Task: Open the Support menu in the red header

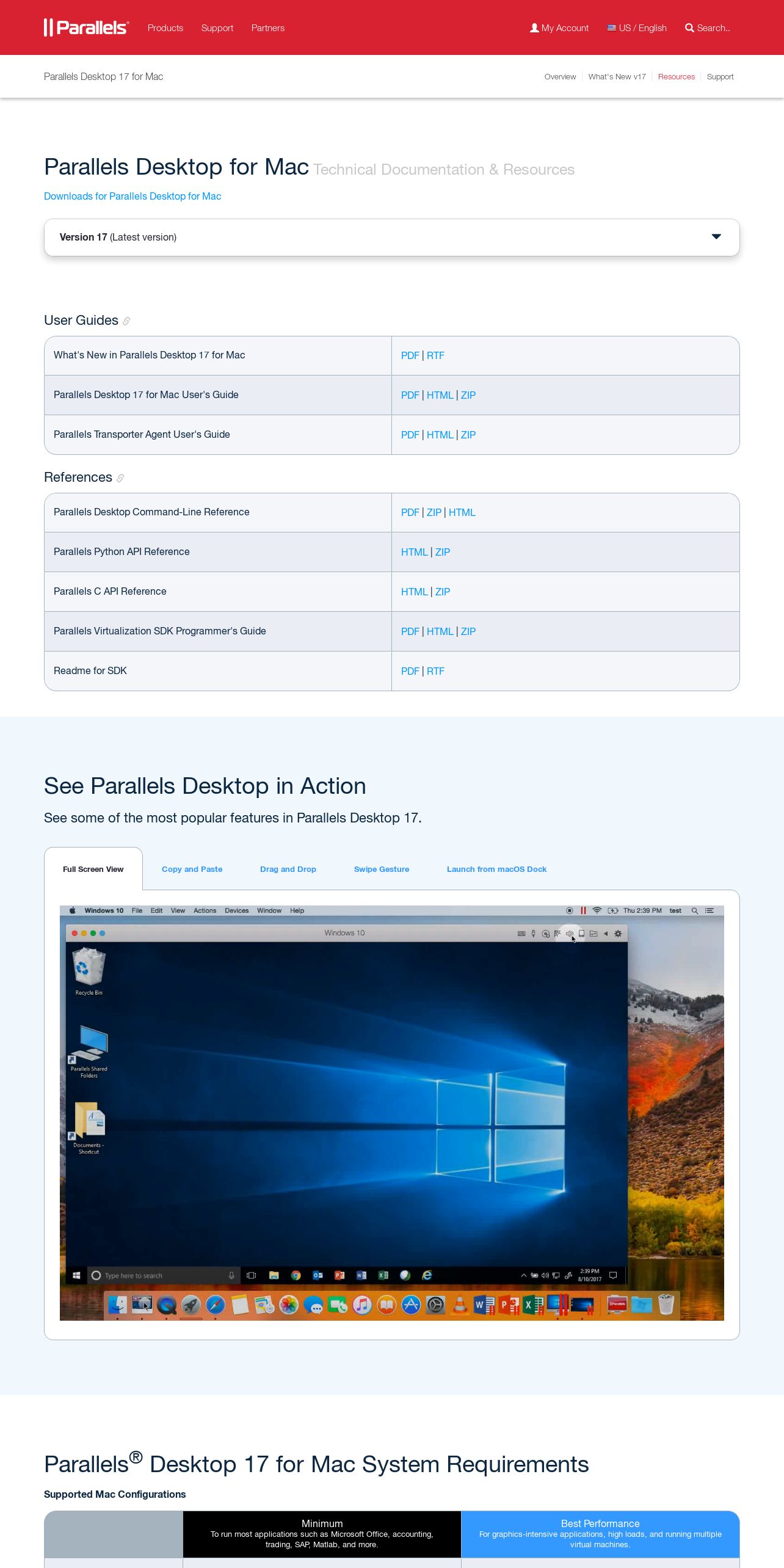Action: point(217,28)
